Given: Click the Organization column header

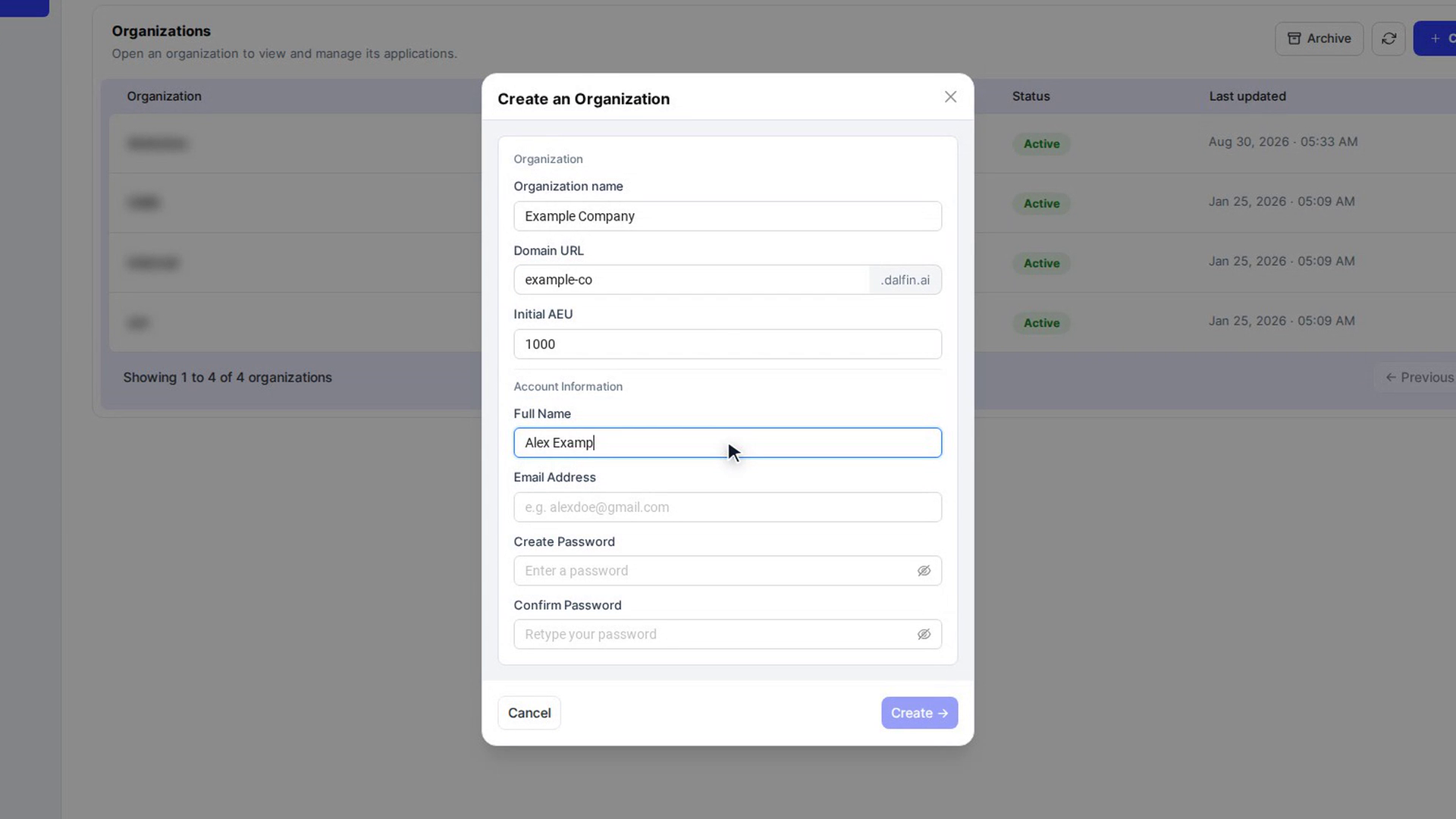Looking at the screenshot, I should click(164, 96).
